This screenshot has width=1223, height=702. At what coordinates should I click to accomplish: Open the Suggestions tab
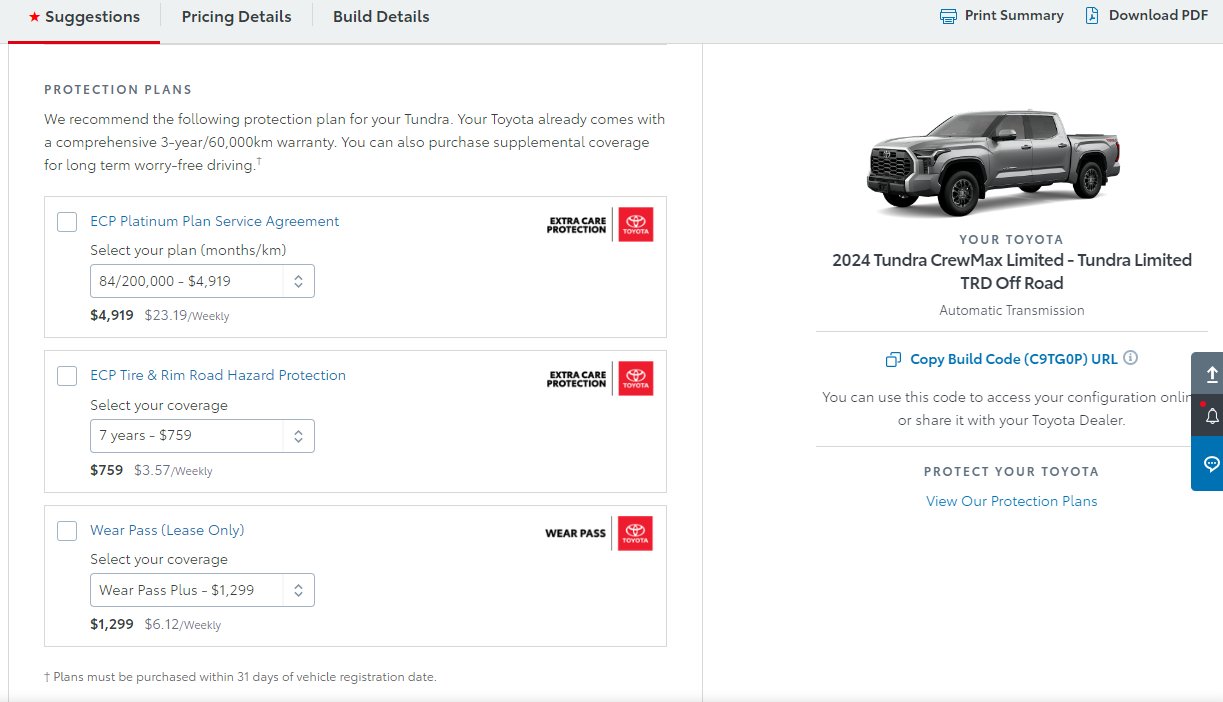84,17
